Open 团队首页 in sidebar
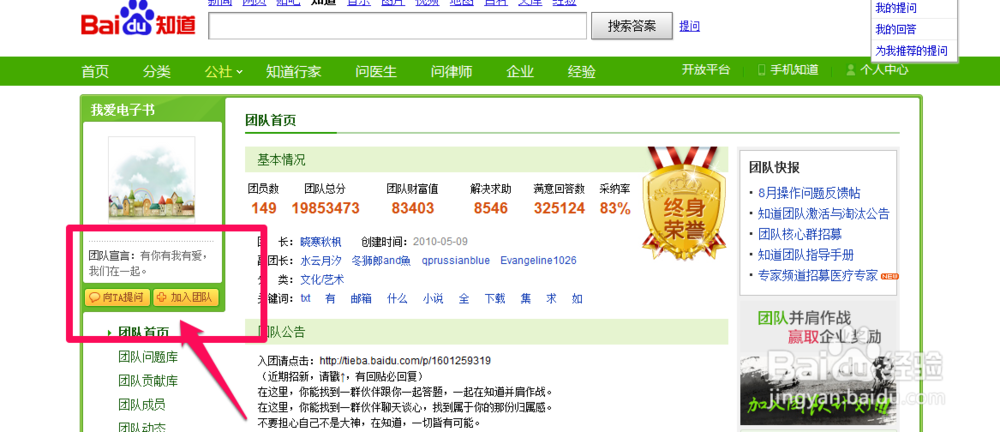 point(143,332)
